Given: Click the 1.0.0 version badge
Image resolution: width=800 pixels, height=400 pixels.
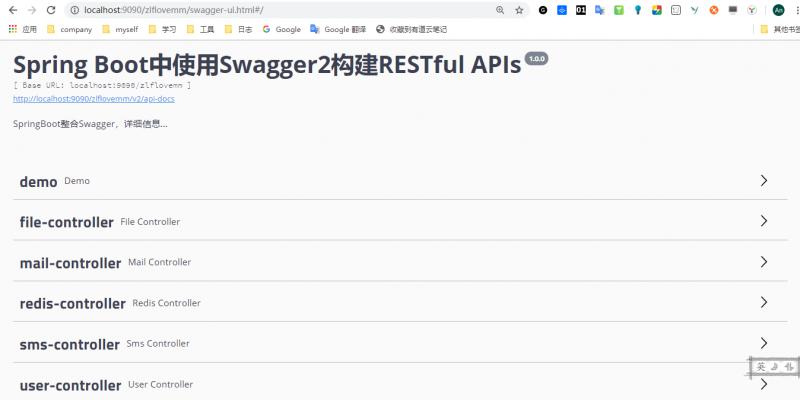Looking at the screenshot, I should coord(536,59).
